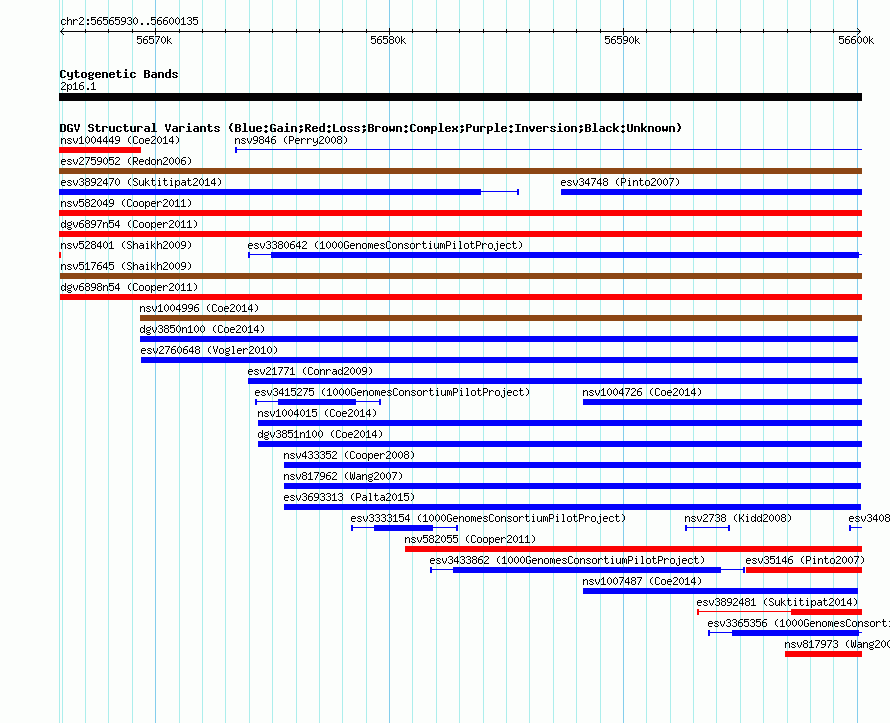This screenshot has height=723, width=890.
Task: Select the blue esv21771 gain bar
Action: click(x=555, y=381)
